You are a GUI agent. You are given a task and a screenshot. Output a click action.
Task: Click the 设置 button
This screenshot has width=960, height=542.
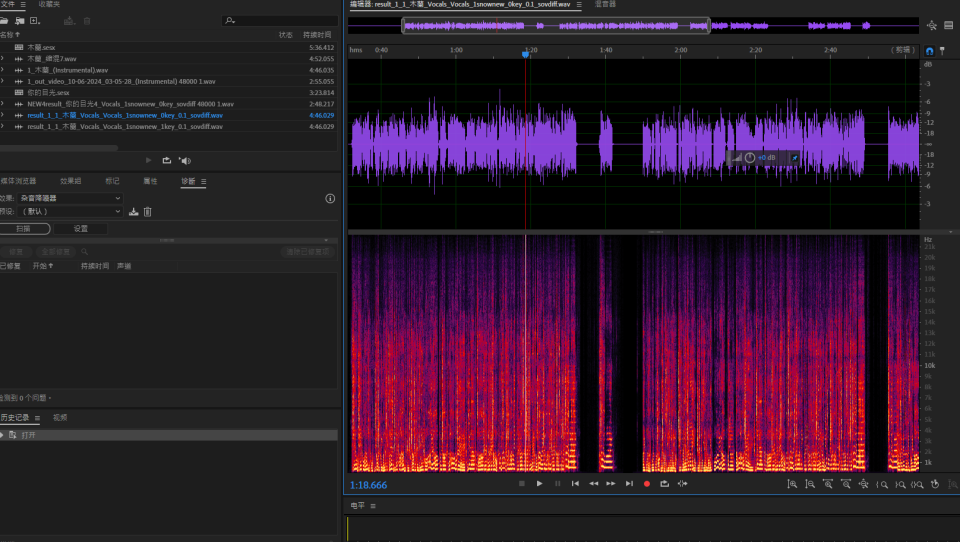coord(80,228)
